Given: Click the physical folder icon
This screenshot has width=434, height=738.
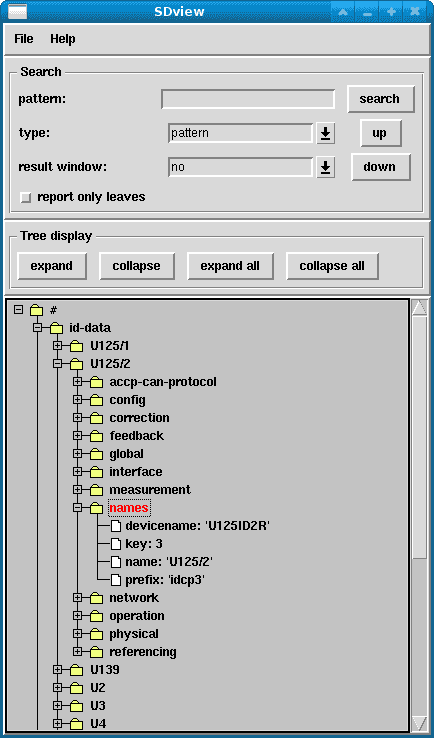Looking at the screenshot, I should click(96, 634).
